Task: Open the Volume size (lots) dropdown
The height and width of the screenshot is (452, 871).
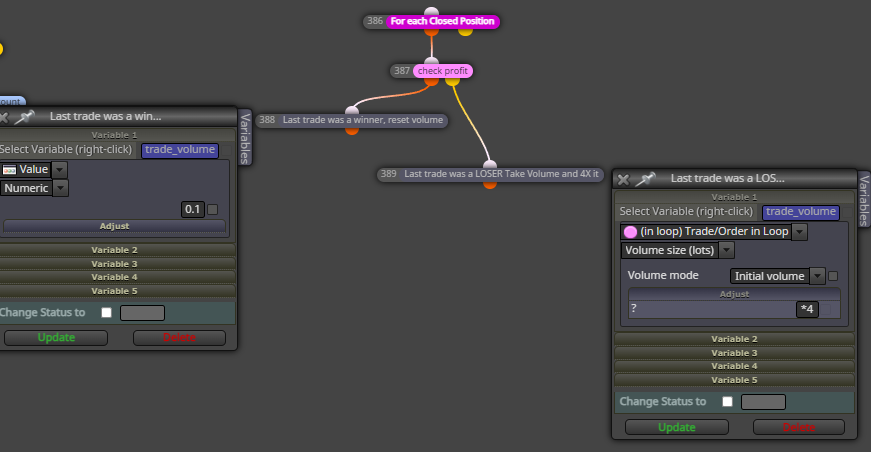Action: tap(727, 250)
